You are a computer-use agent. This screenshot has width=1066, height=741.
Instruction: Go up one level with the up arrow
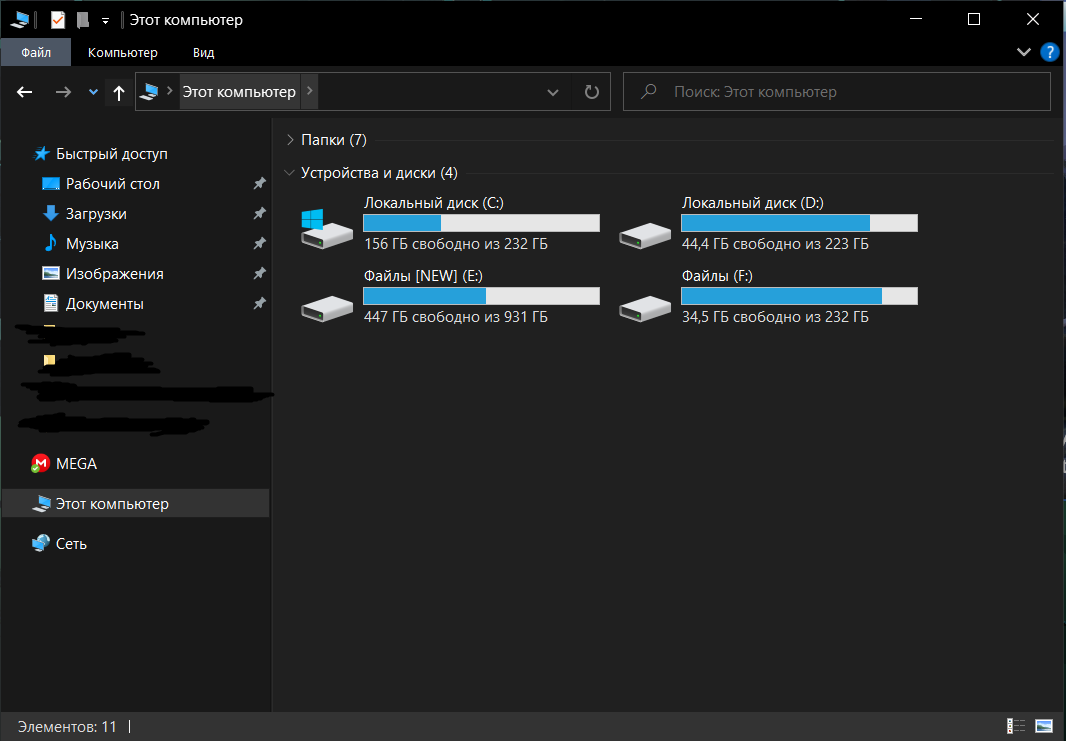tap(119, 92)
